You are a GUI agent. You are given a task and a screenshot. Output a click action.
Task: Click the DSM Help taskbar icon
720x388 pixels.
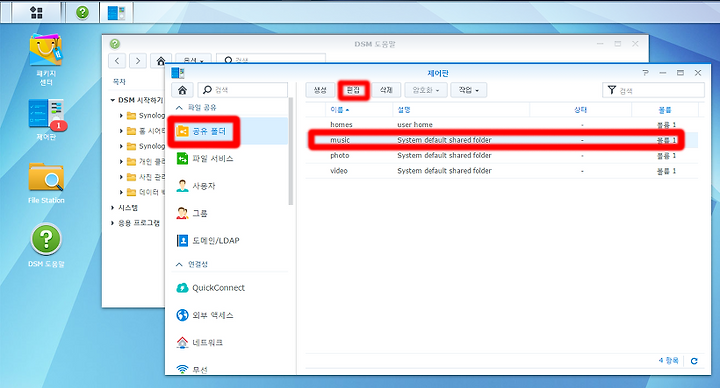point(82,12)
